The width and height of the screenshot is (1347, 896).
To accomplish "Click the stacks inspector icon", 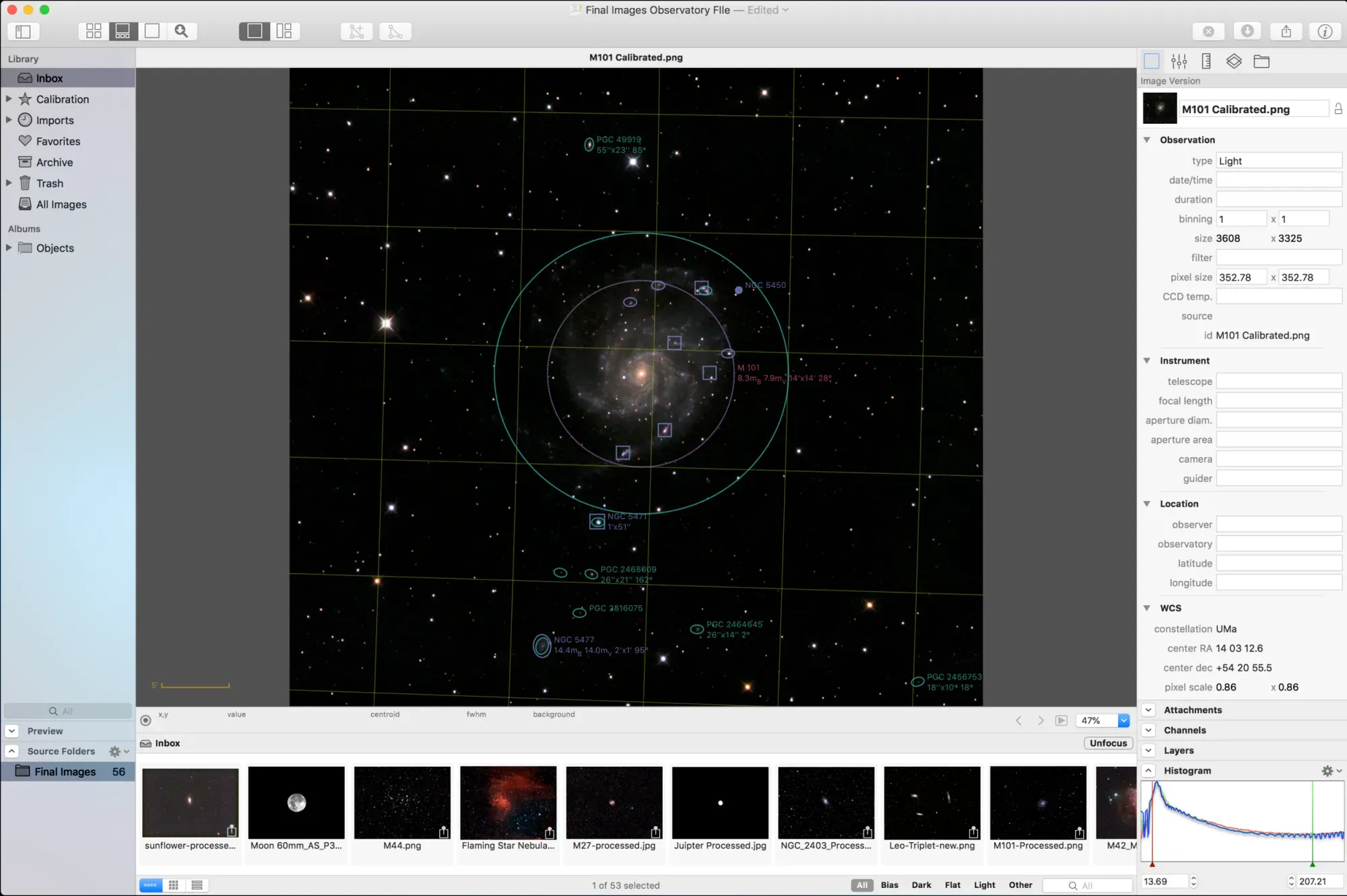I will pos(1234,61).
